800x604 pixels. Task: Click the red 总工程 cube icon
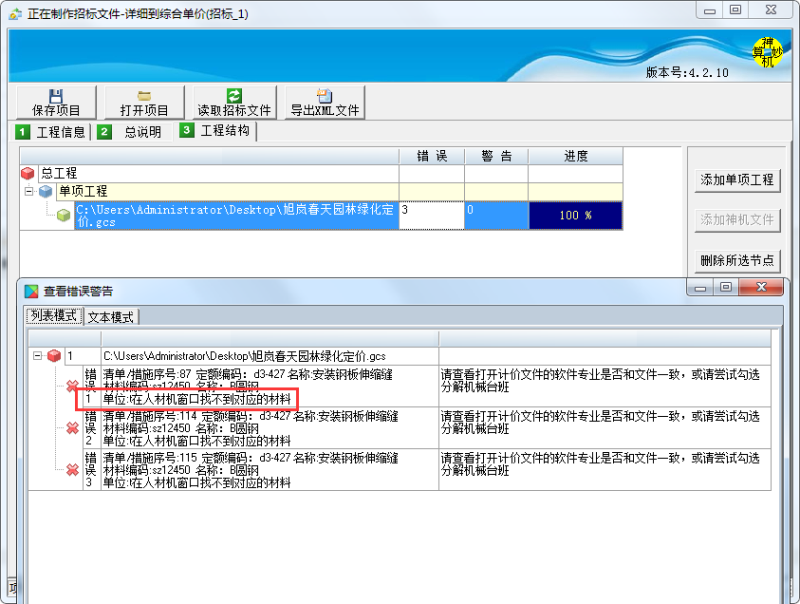(x=28, y=174)
